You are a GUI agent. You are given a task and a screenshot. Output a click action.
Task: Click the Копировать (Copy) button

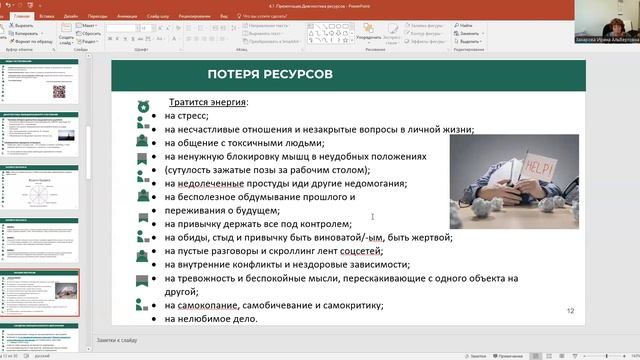[x=24, y=33]
